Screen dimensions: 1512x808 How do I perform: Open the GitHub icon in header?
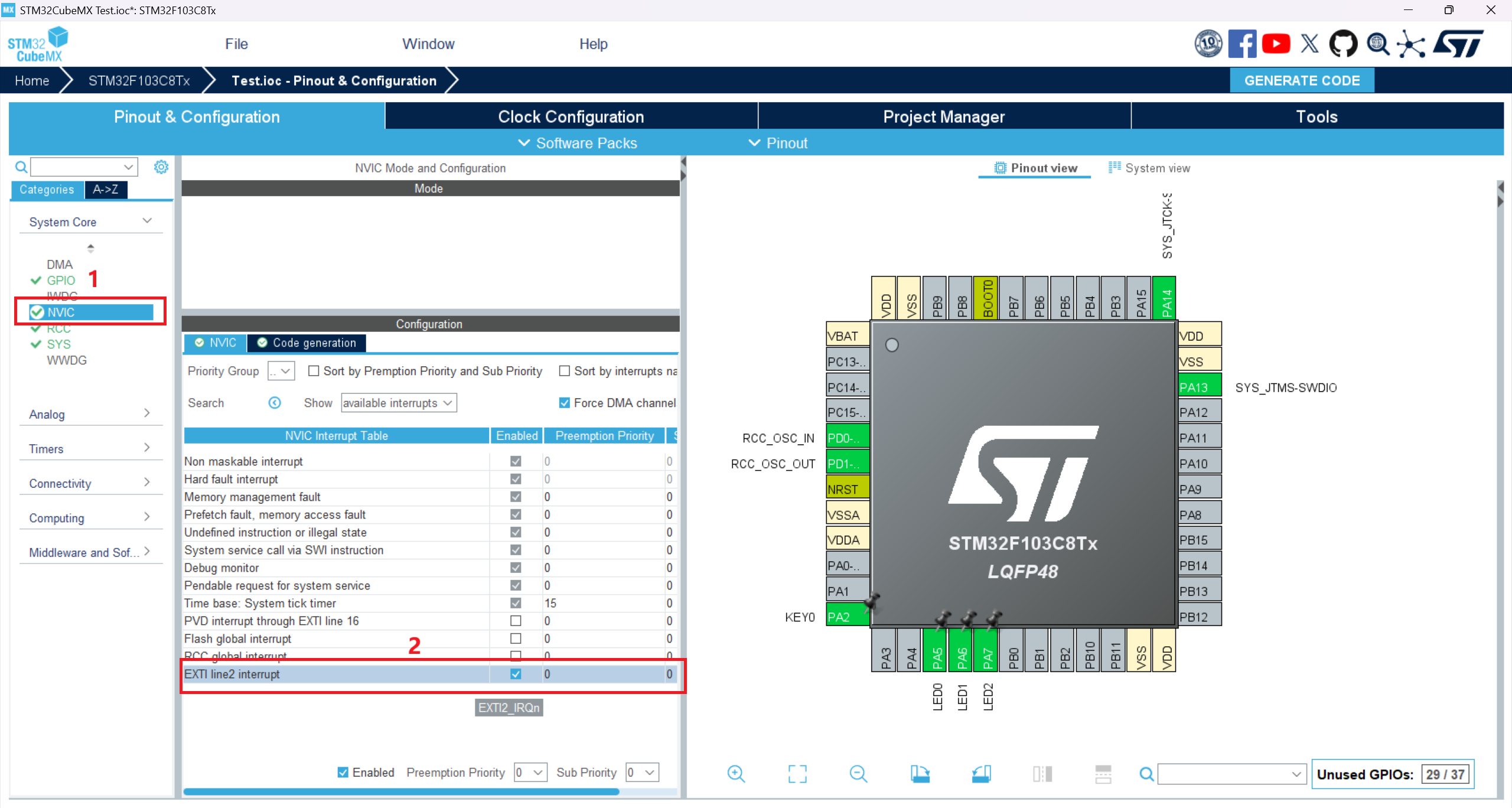(x=1343, y=44)
